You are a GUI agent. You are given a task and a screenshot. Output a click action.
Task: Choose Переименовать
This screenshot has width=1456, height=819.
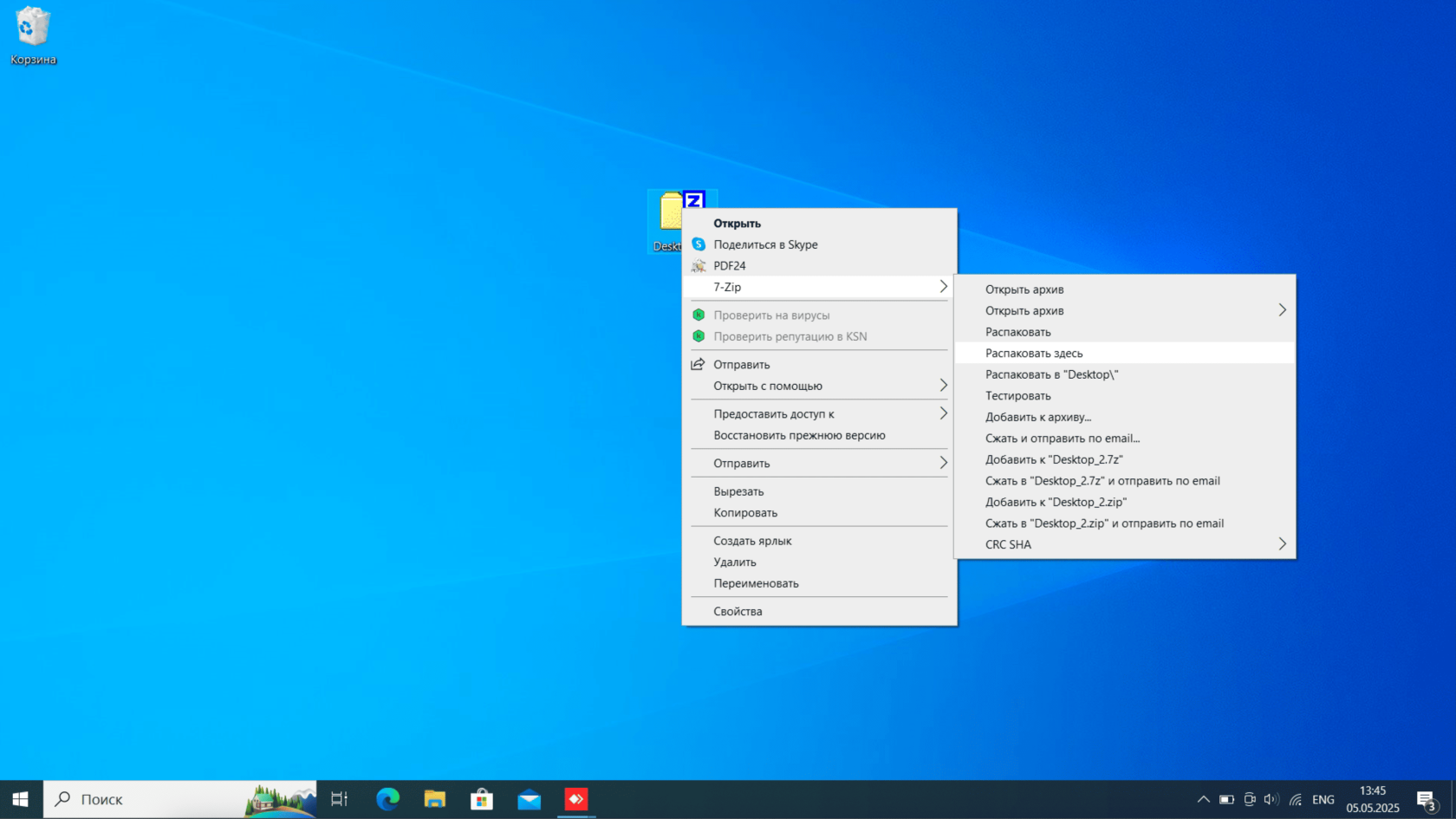[819, 583]
